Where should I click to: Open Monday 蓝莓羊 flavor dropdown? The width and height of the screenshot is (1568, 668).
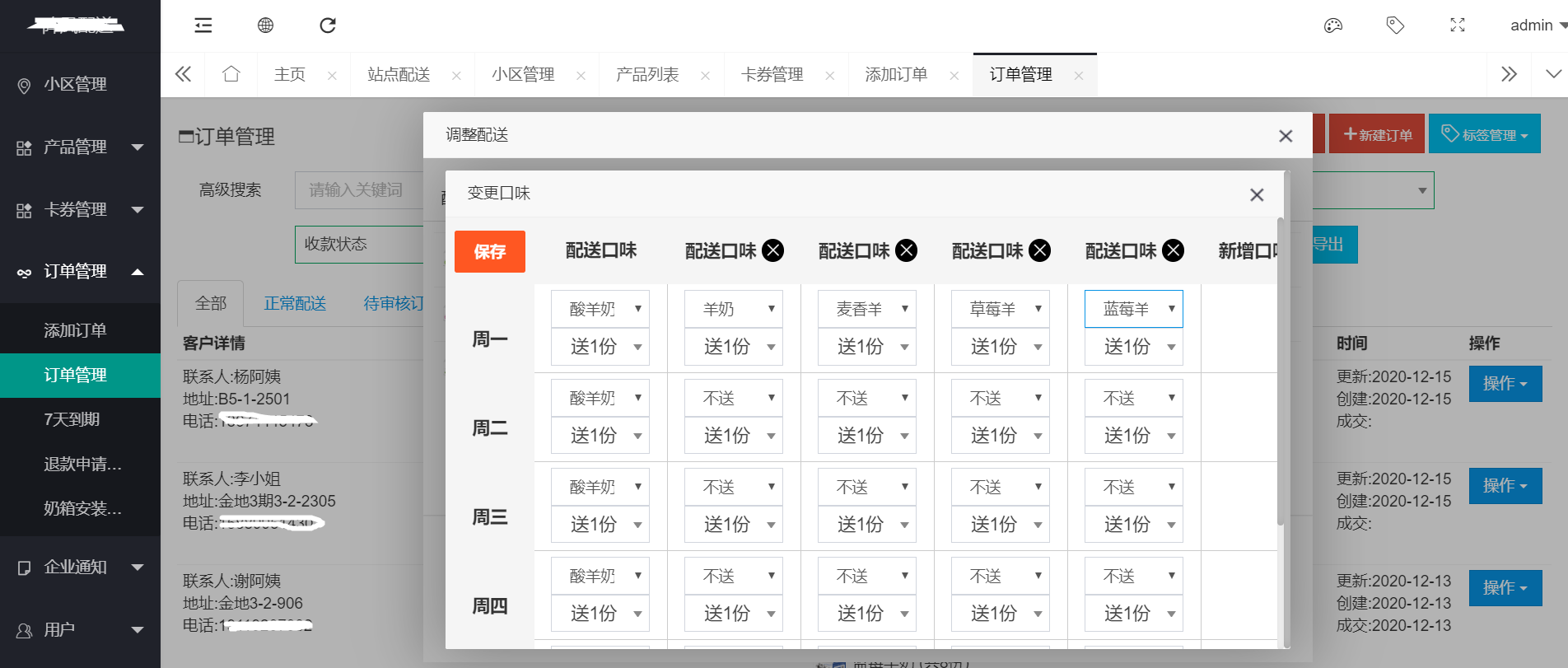[1134, 309]
